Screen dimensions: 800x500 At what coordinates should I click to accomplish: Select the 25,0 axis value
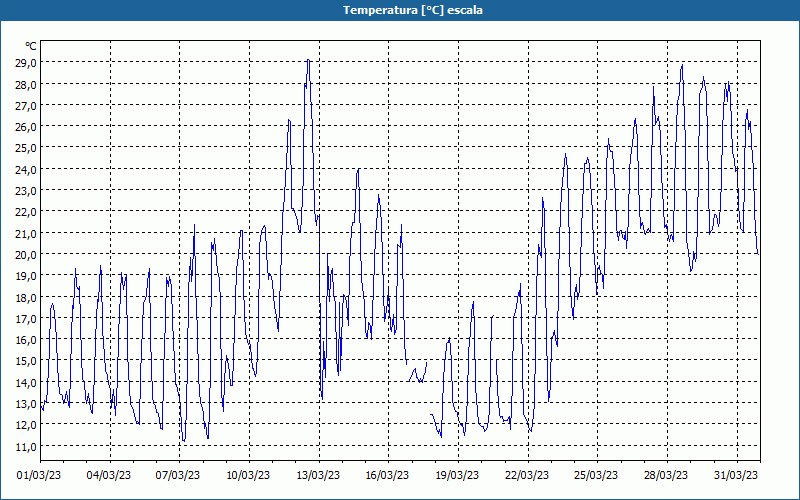[x=26, y=147]
